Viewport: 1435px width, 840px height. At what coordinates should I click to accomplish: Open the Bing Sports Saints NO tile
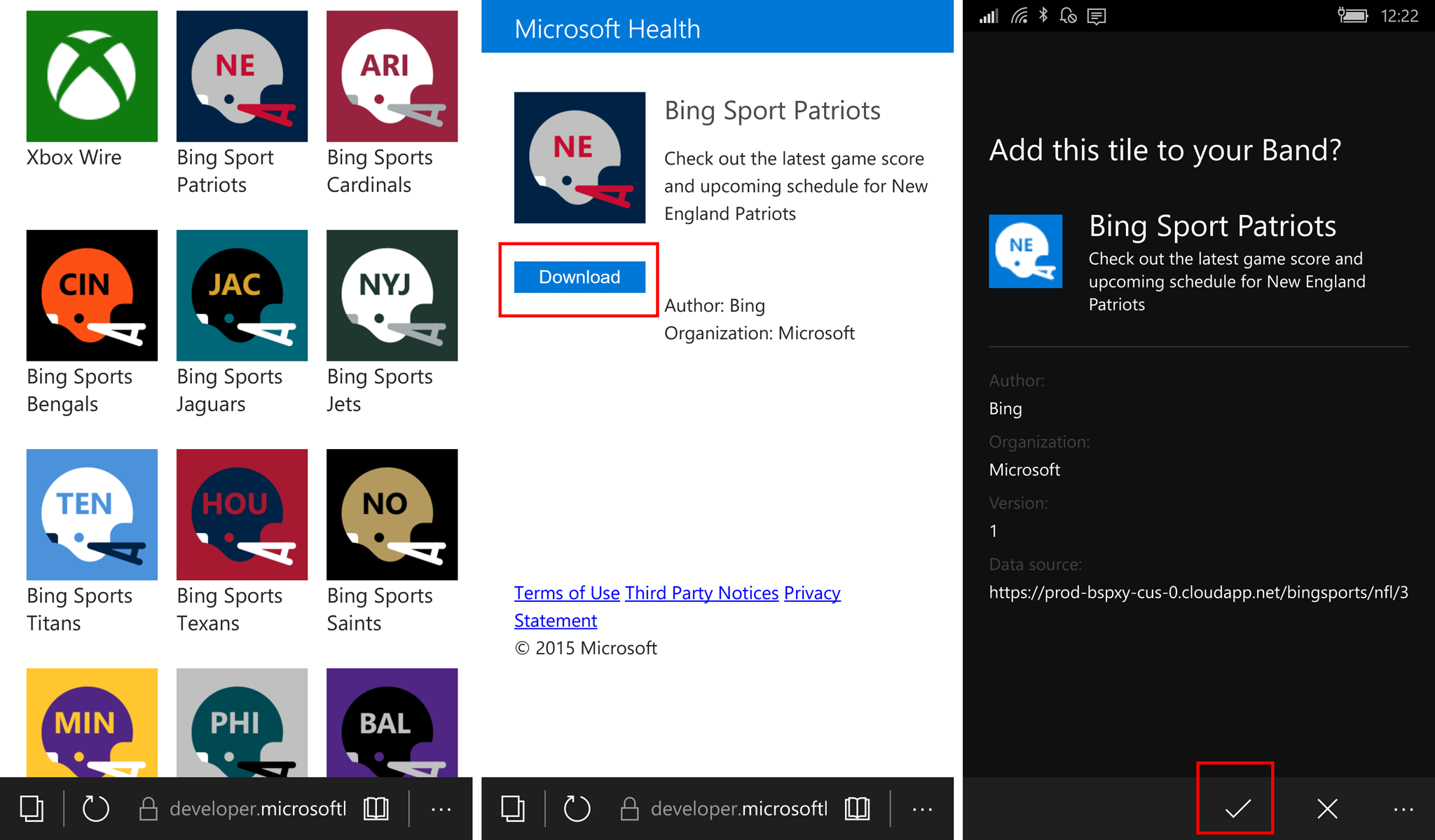(x=392, y=514)
